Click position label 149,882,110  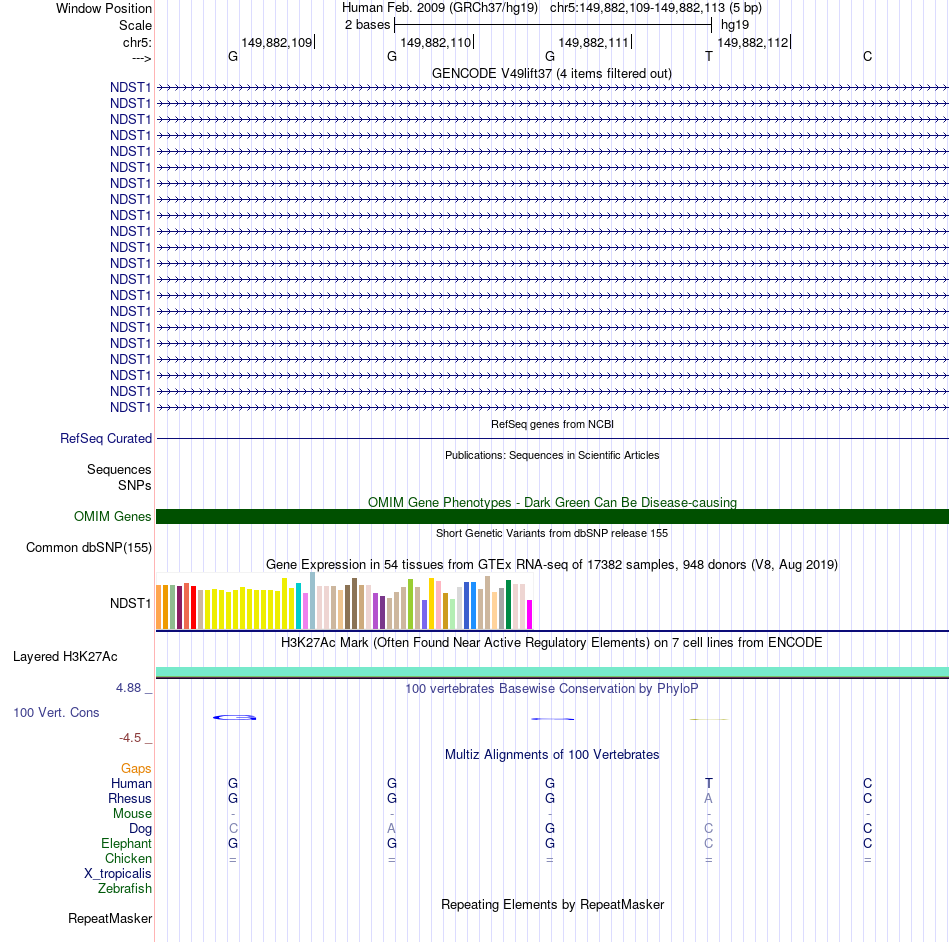tap(436, 42)
